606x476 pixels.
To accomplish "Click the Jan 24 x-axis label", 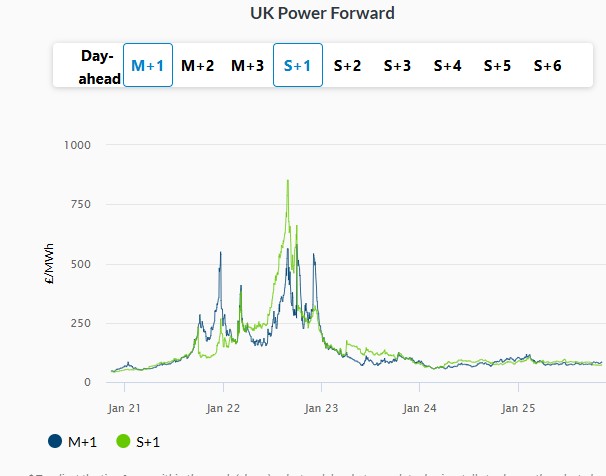I will (419, 408).
